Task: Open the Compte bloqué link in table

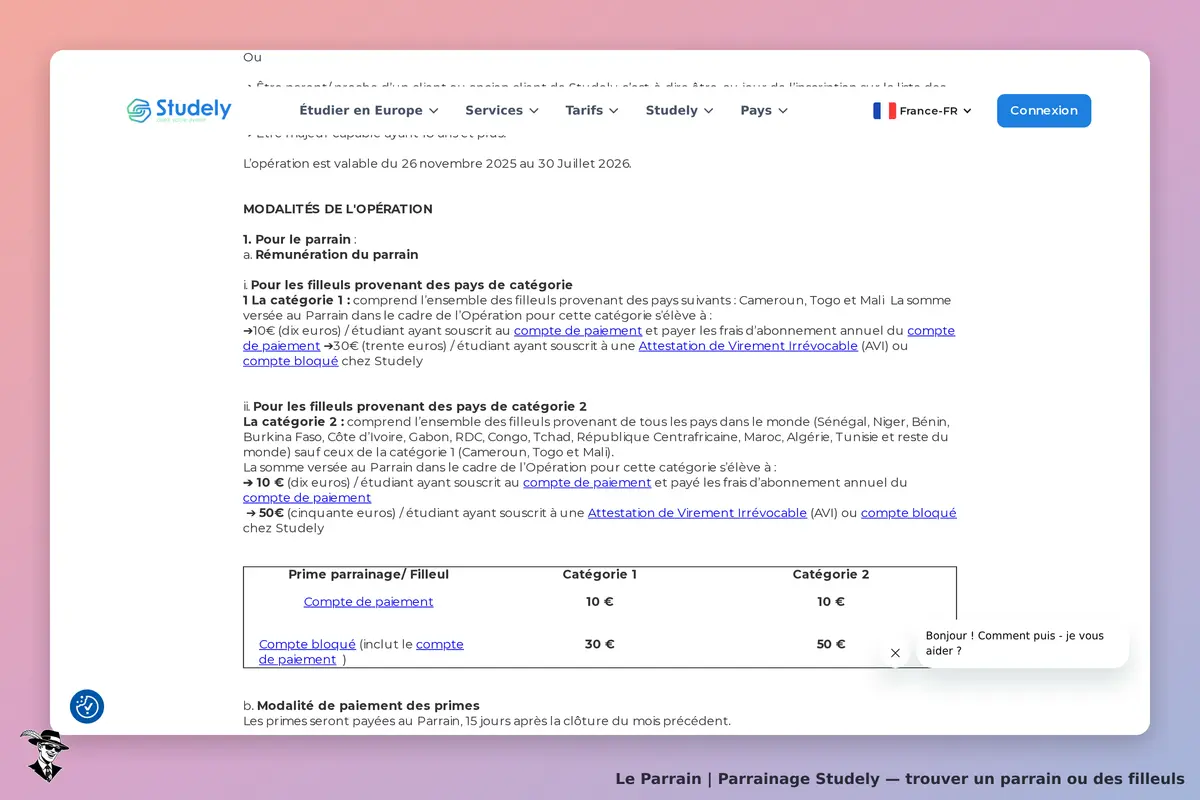Action: click(x=307, y=644)
